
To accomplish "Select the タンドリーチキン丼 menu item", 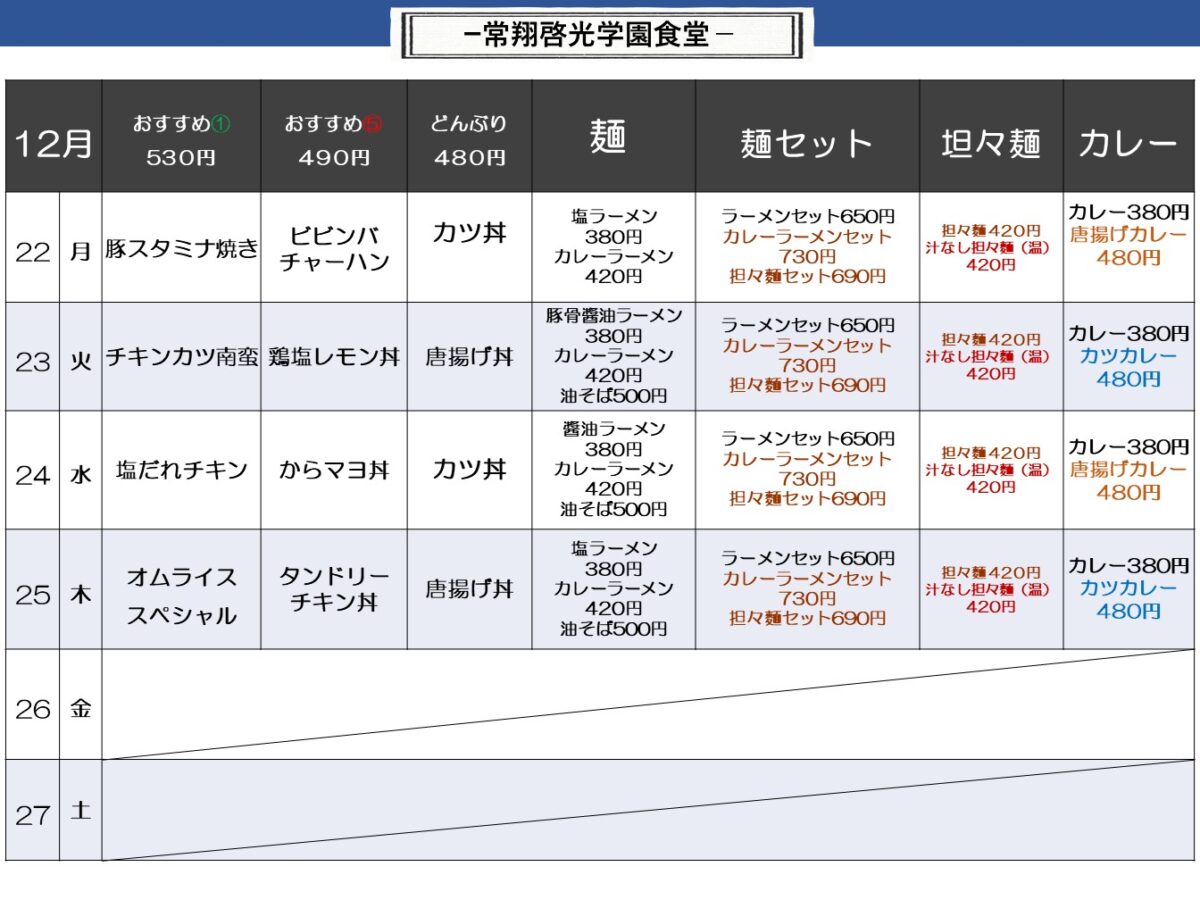I will click(x=333, y=590).
